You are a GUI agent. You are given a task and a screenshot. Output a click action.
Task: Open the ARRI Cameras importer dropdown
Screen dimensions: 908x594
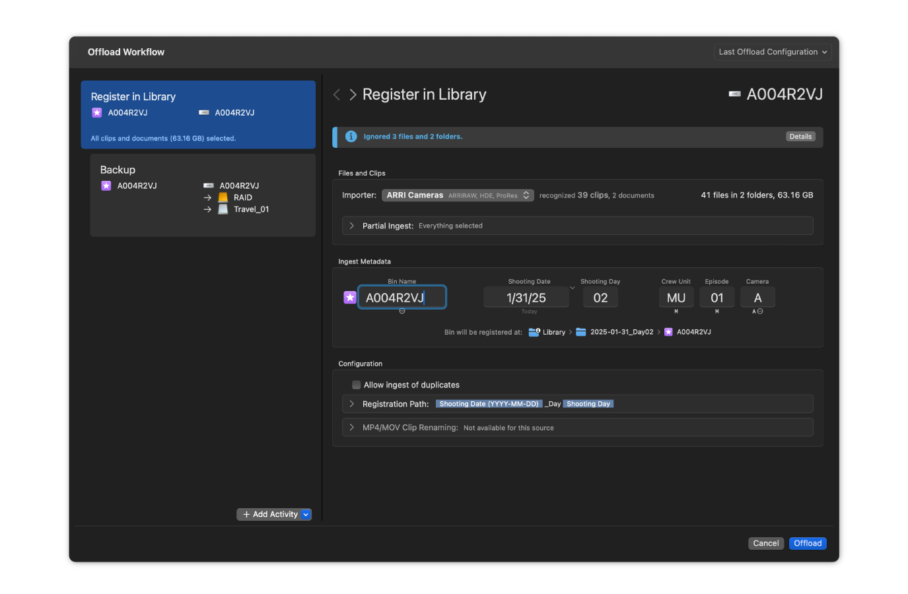(457, 195)
